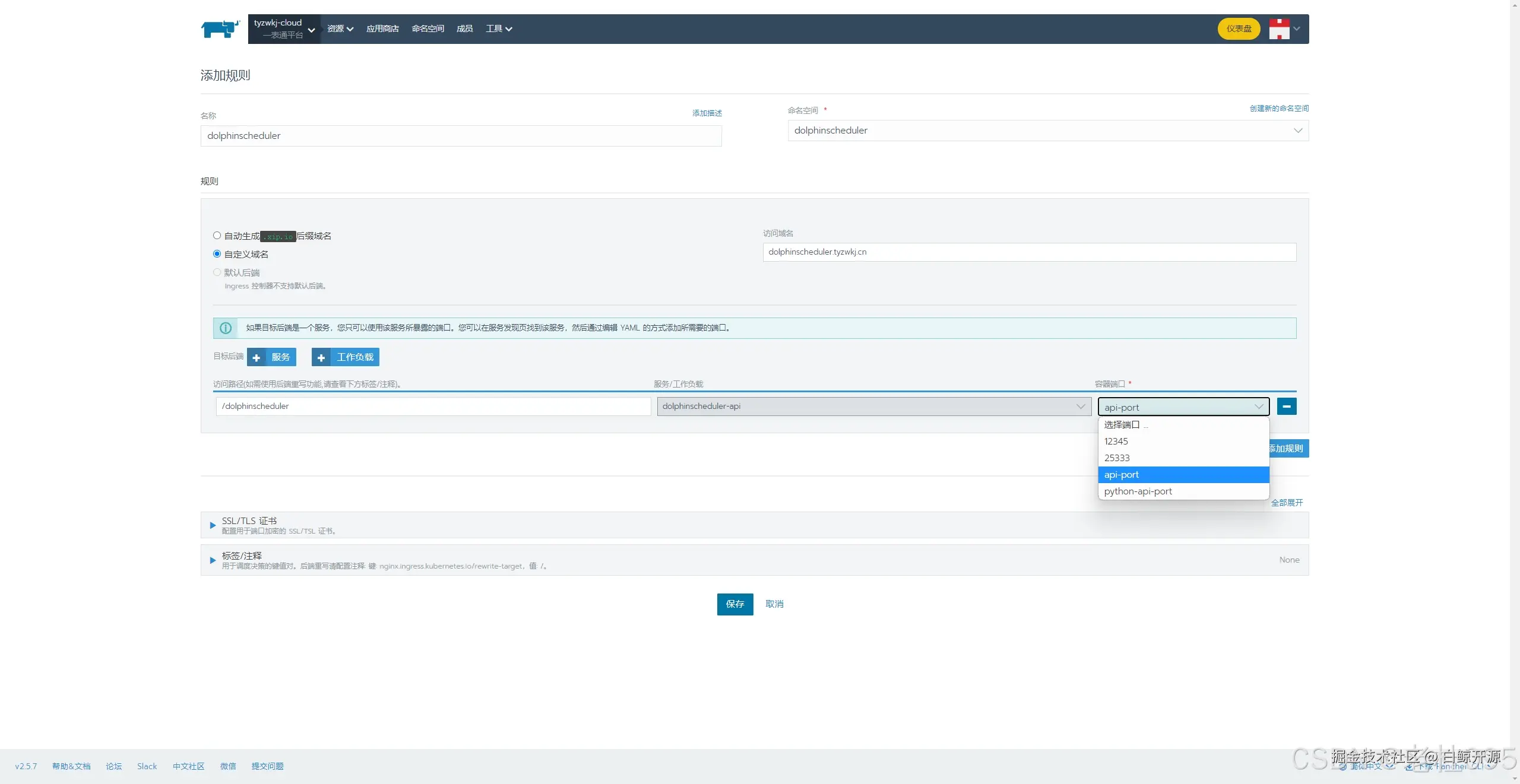
Task: Choose port 12345 from the list
Action: point(1183,441)
